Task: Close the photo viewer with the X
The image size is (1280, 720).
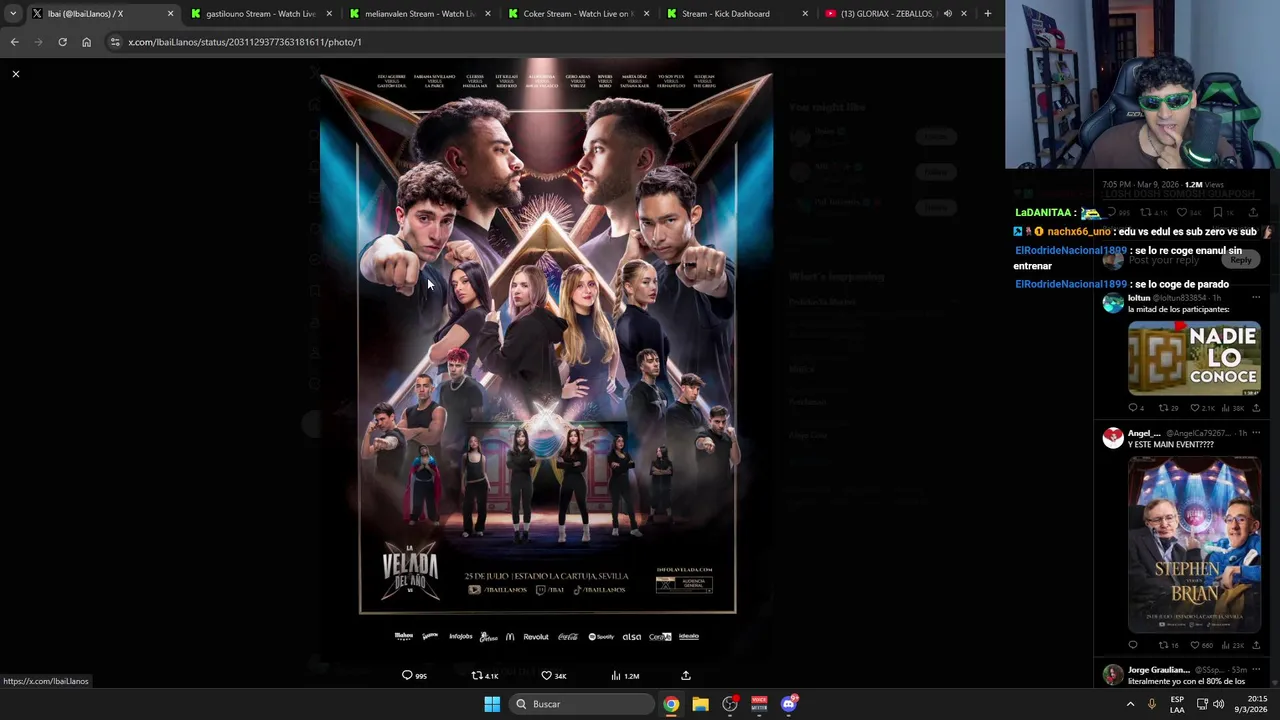Action: (x=16, y=74)
